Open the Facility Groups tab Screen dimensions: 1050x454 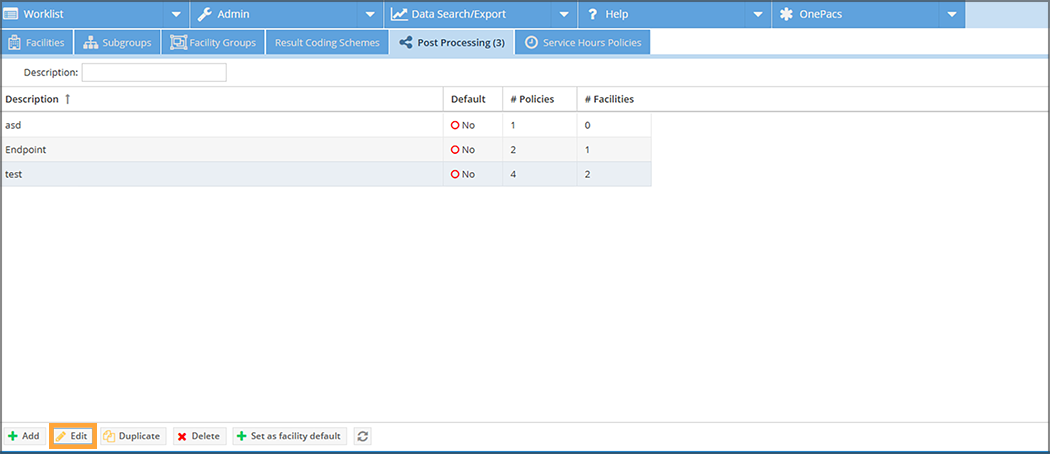click(x=213, y=43)
